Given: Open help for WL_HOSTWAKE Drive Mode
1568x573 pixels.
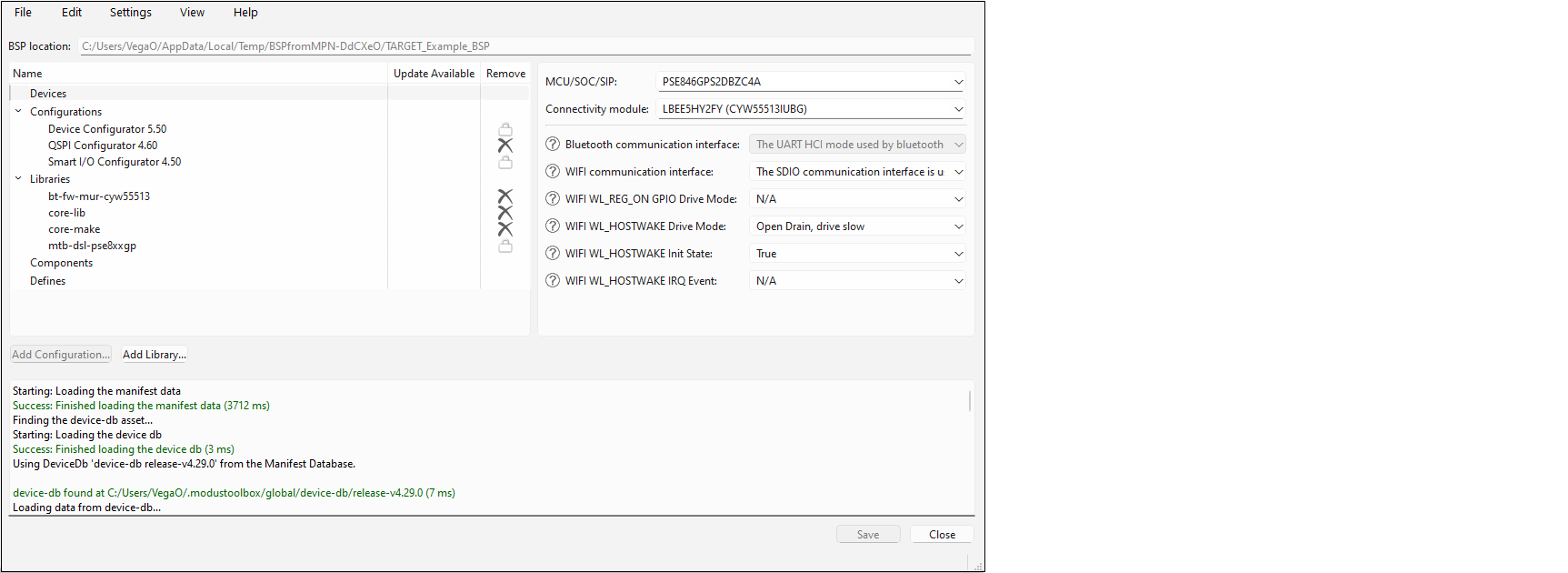Looking at the screenshot, I should tap(553, 226).
